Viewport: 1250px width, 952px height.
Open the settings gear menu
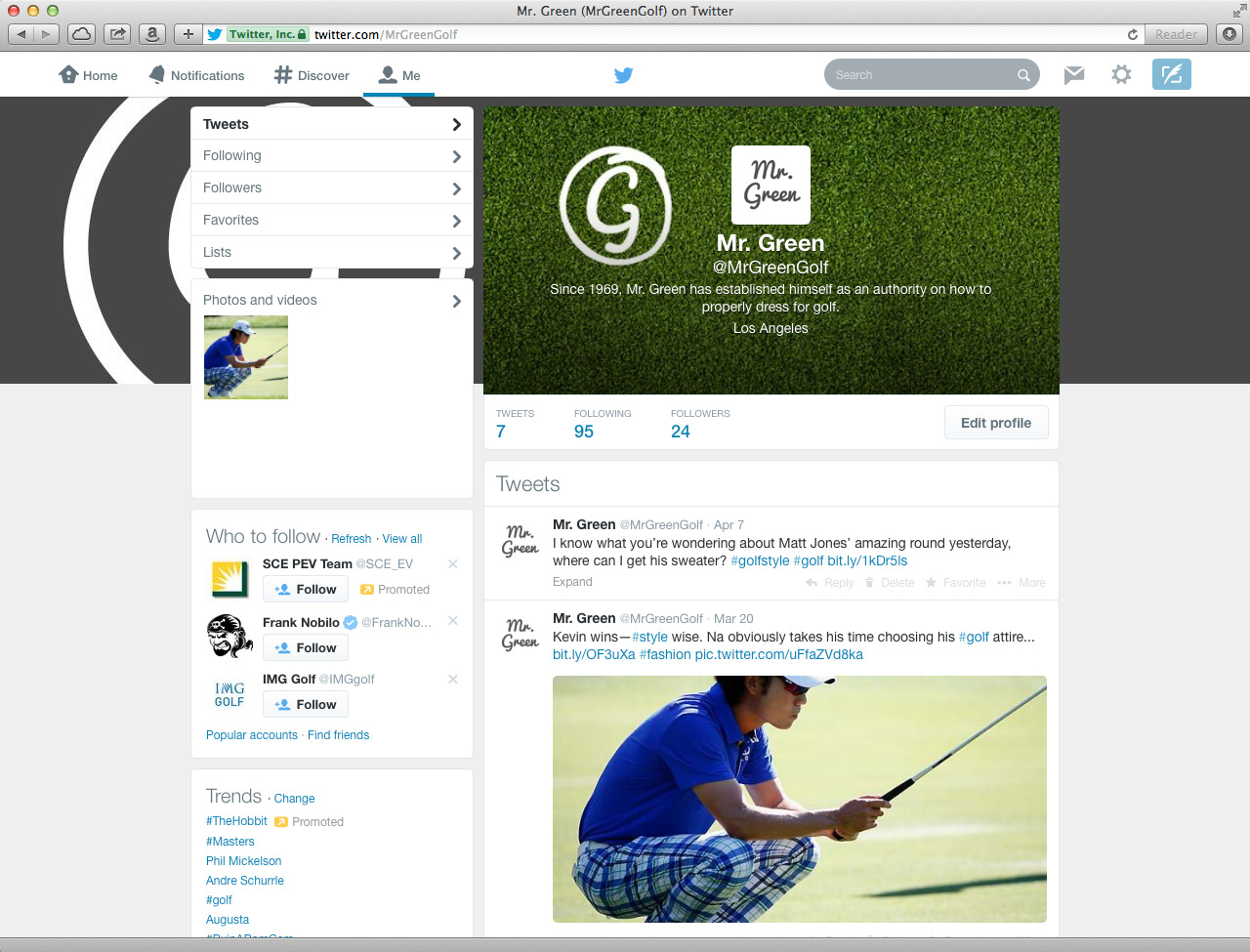(1121, 75)
